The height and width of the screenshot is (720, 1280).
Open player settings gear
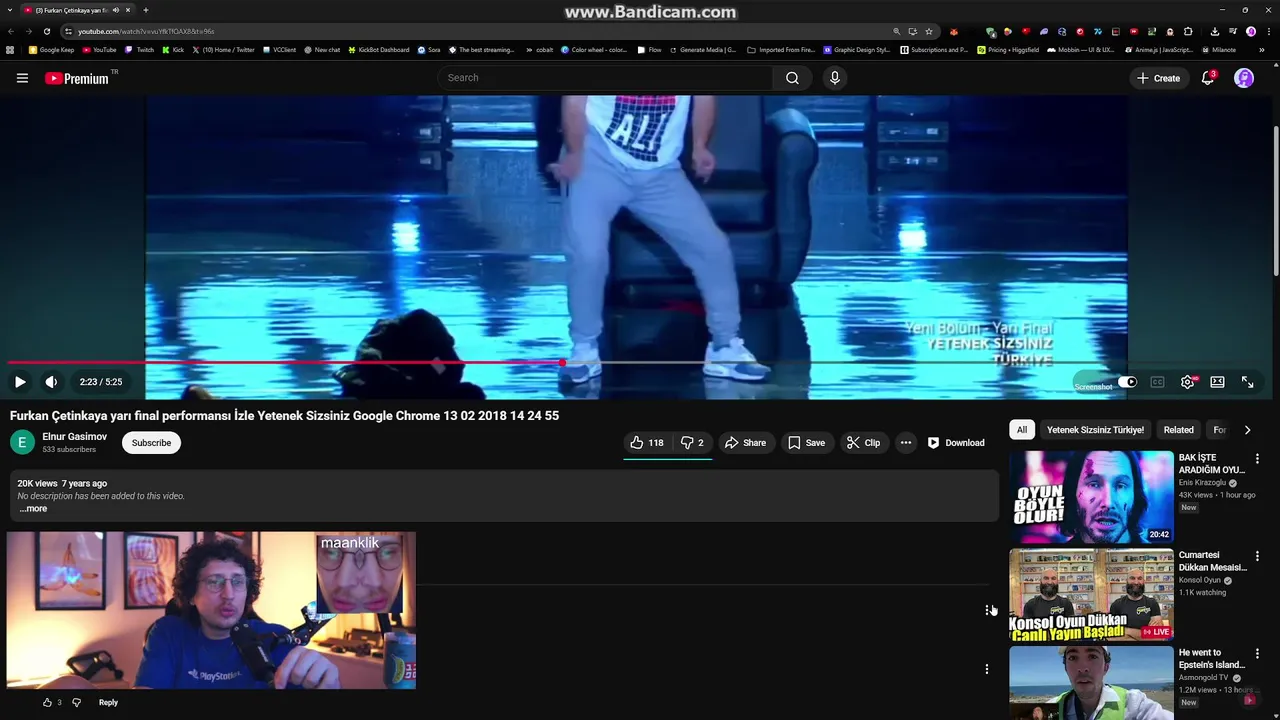point(1188,382)
